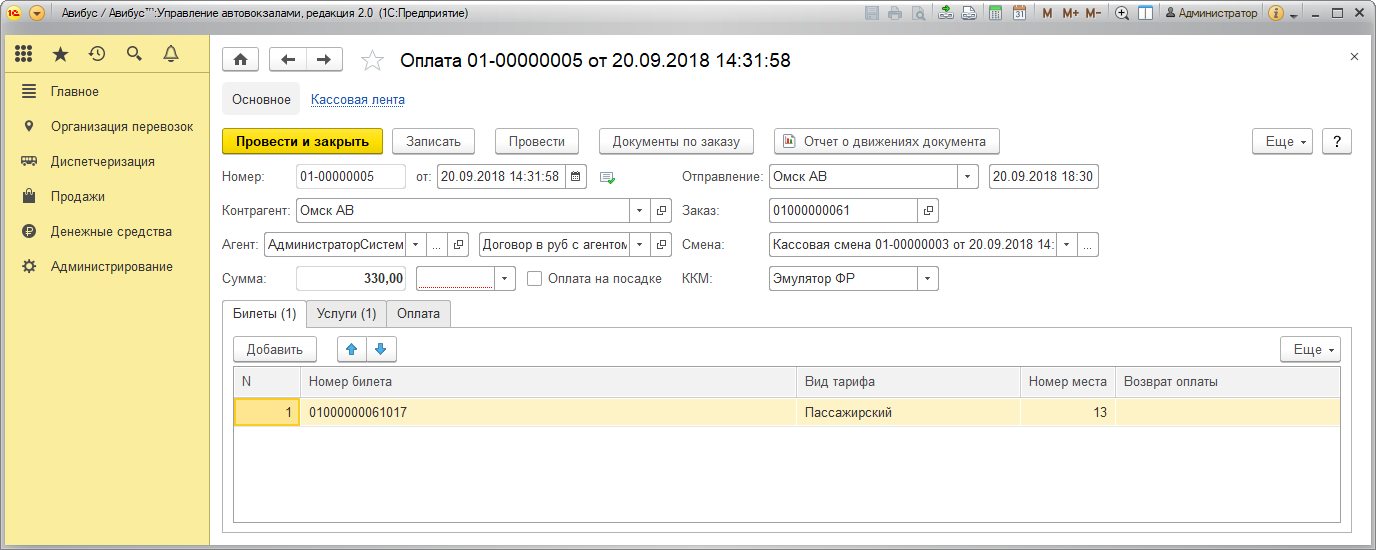
Task: Switch to the Услуги (1) tab
Action: coord(346,314)
